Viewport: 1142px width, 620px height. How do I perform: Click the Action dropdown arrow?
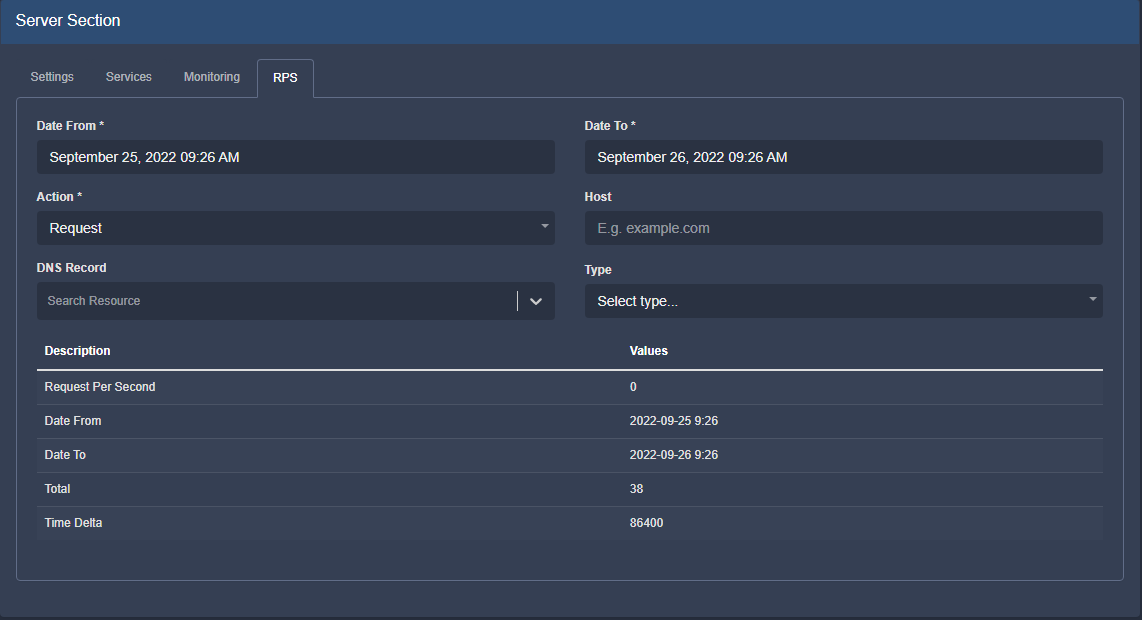click(545, 227)
